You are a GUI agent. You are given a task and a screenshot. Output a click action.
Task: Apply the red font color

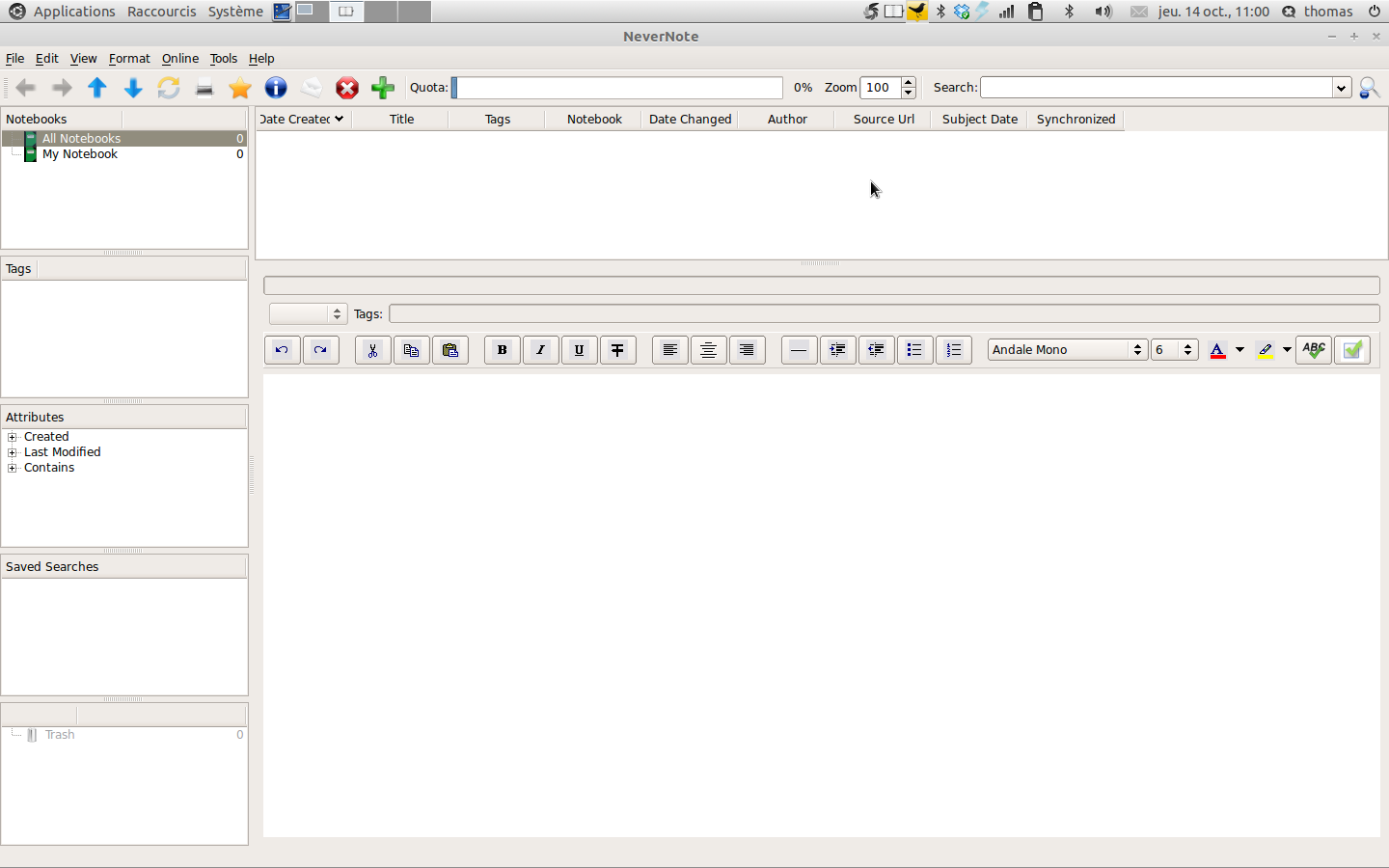[1217, 350]
